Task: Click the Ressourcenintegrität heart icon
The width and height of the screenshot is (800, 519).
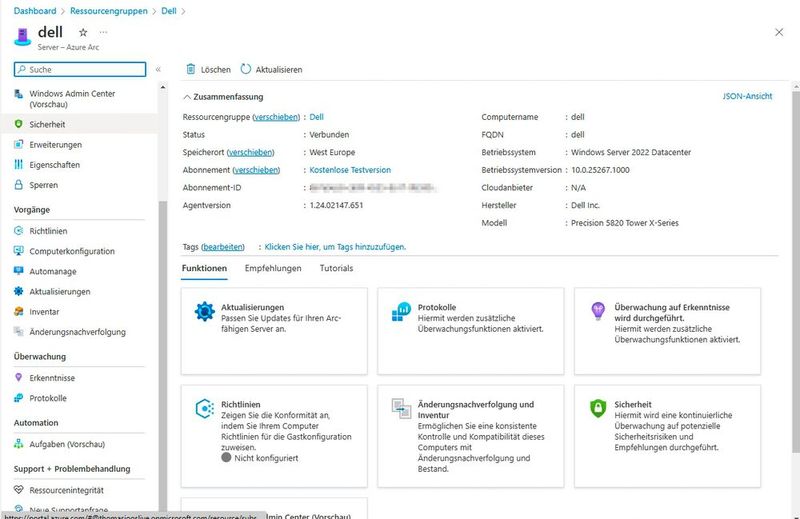Action: coord(18,490)
